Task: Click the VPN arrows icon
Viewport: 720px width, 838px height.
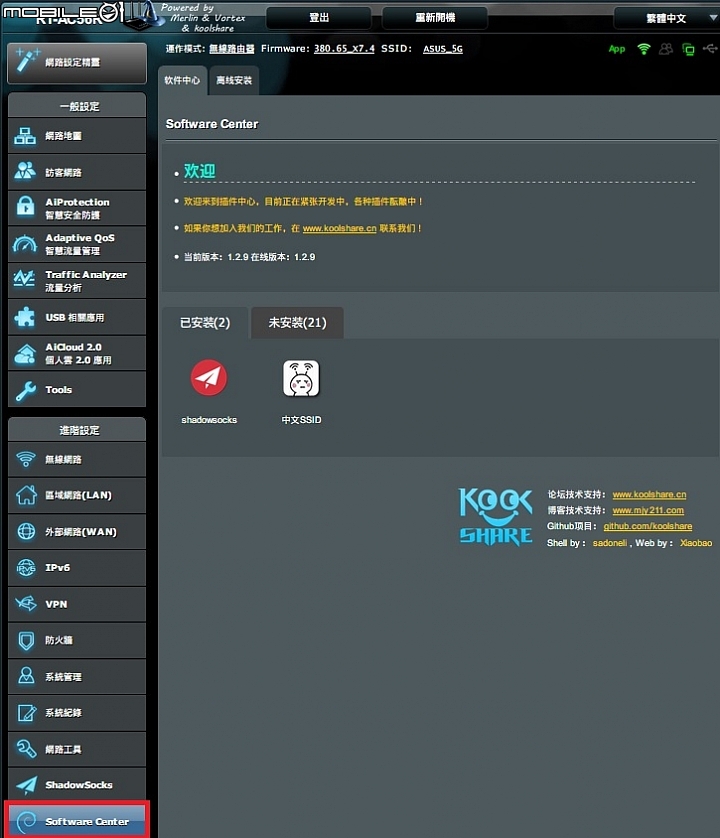Action: click(x=26, y=604)
